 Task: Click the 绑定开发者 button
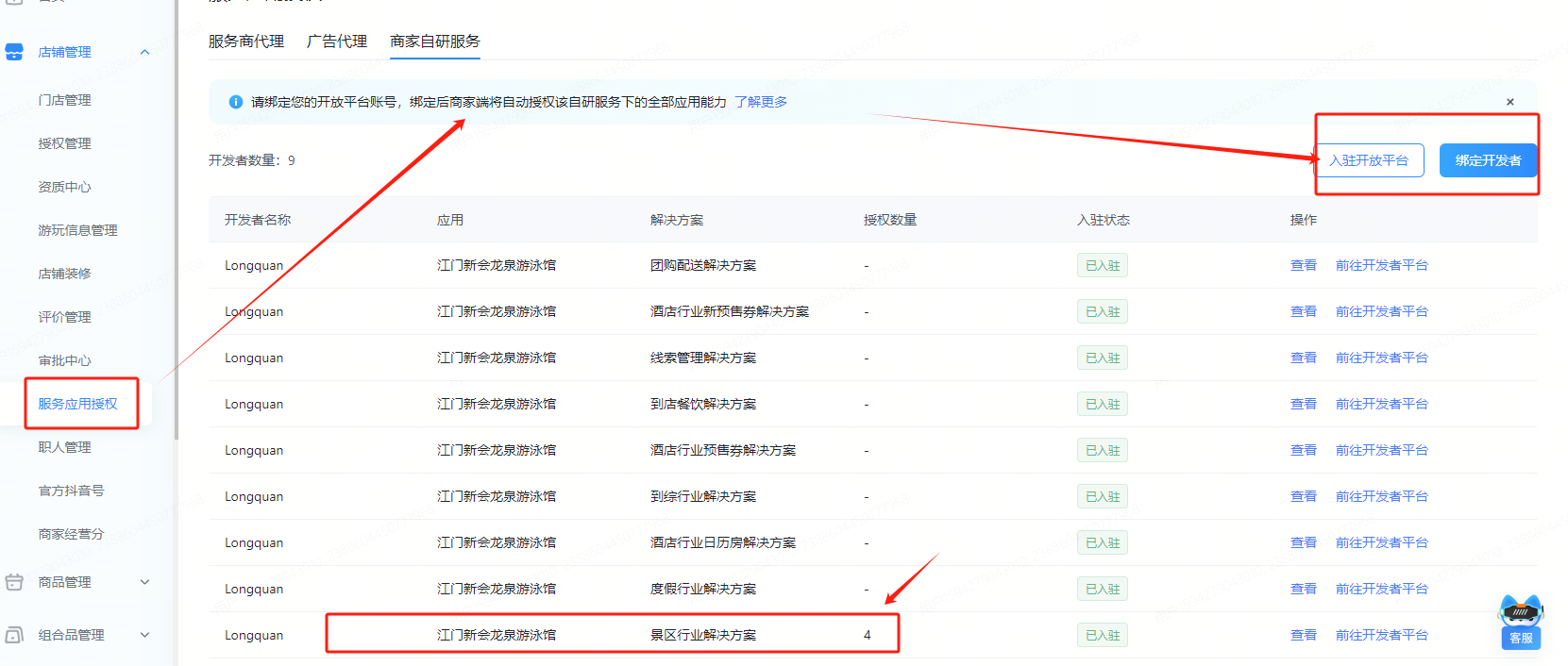coord(1488,160)
